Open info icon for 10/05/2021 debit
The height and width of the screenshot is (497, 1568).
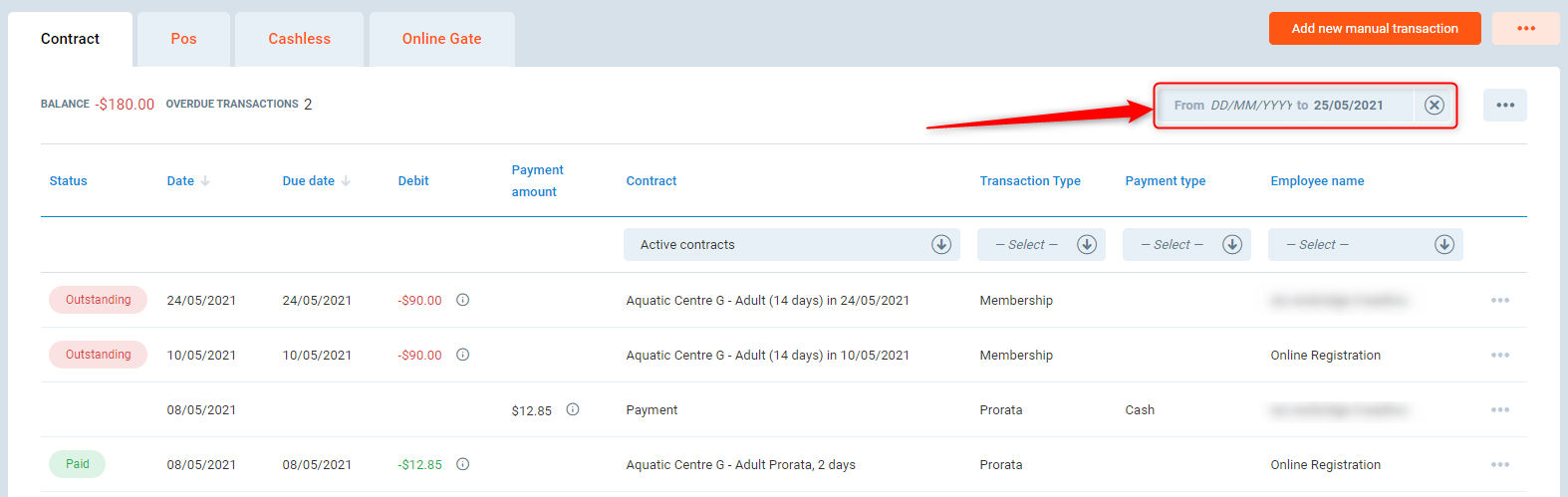(x=462, y=355)
